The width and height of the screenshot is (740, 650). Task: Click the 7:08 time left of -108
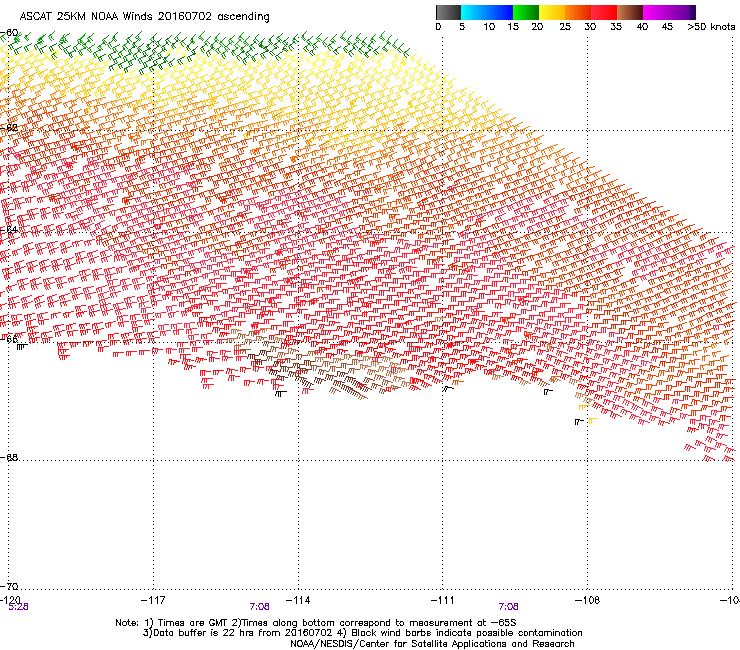tap(508, 607)
